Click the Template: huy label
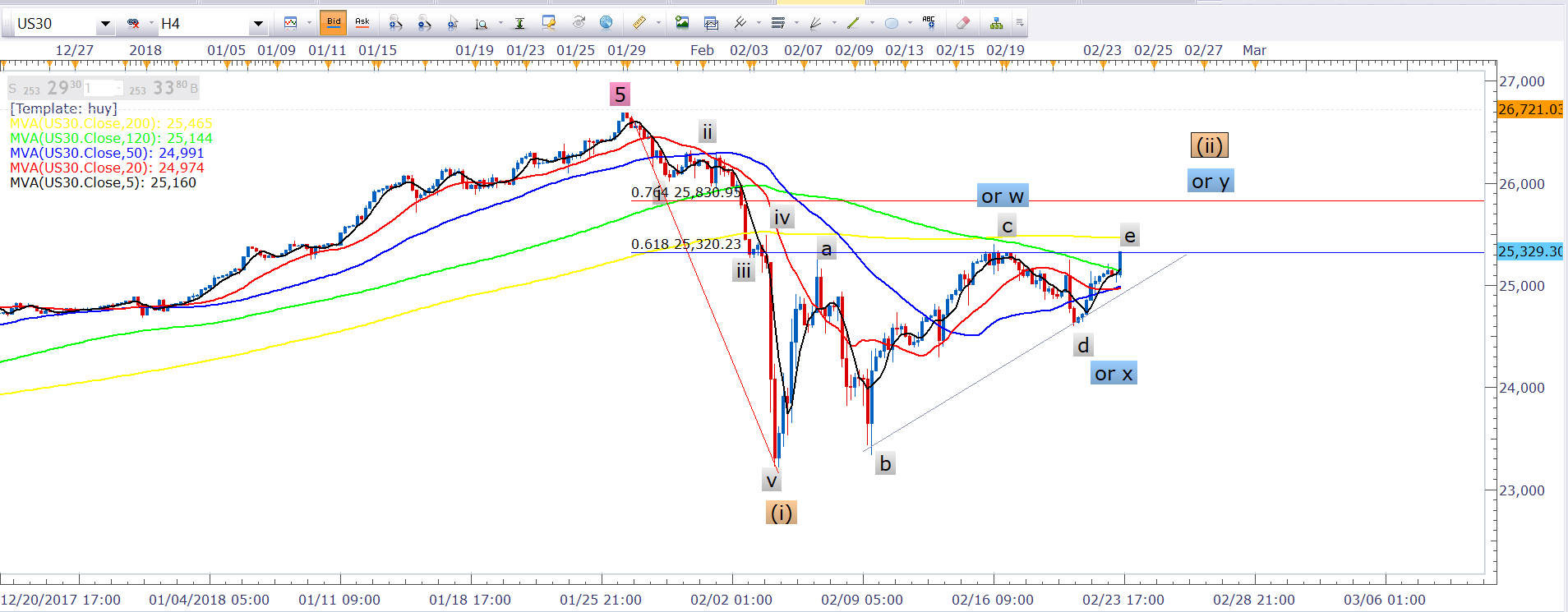The image size is (1568, 612). coord(63,108)
